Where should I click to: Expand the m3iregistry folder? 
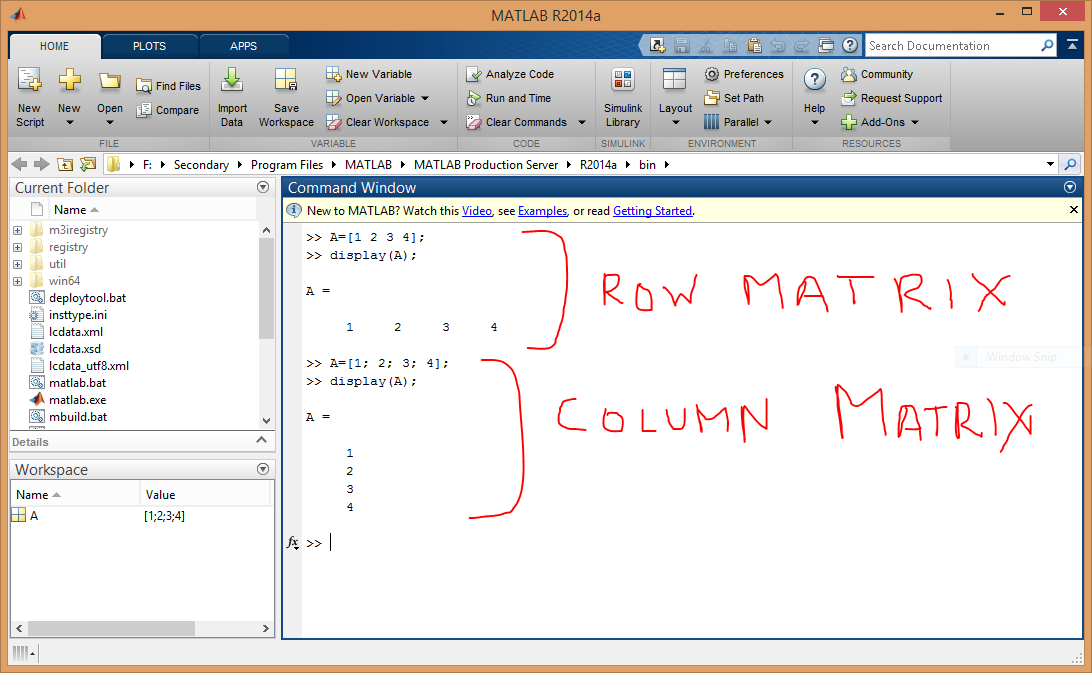pos(17,229)
